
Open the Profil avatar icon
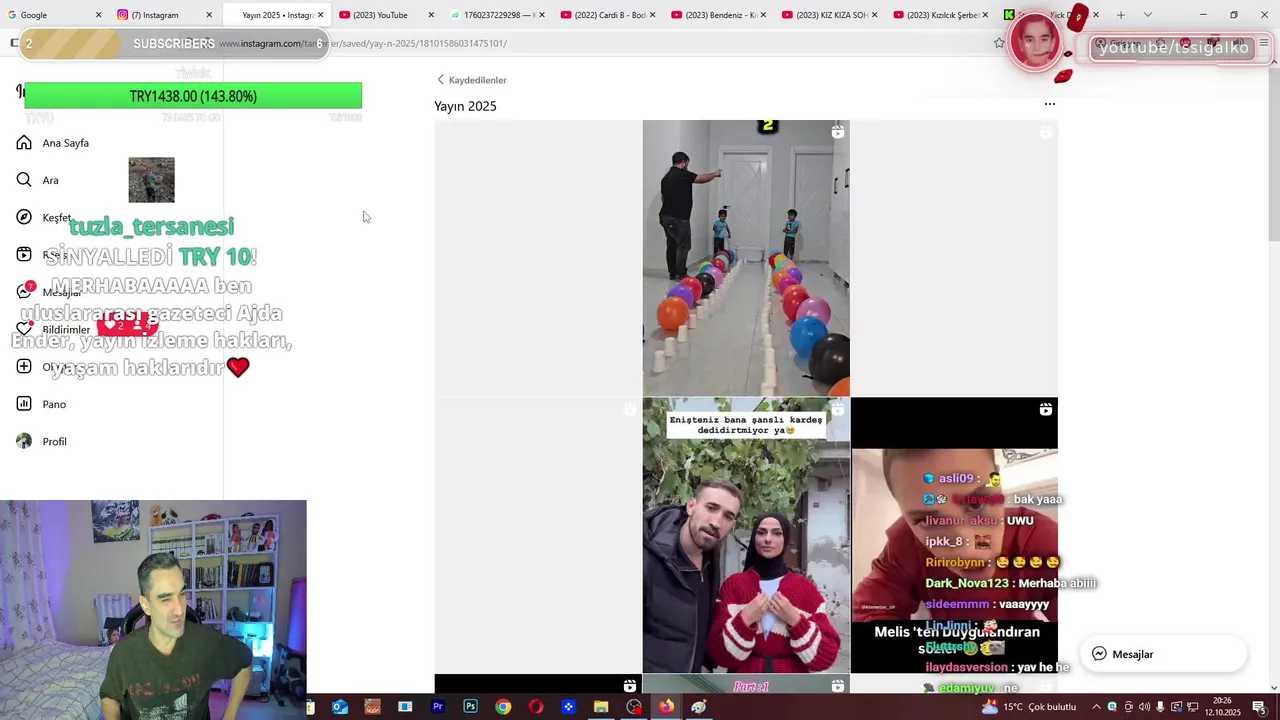24,441
